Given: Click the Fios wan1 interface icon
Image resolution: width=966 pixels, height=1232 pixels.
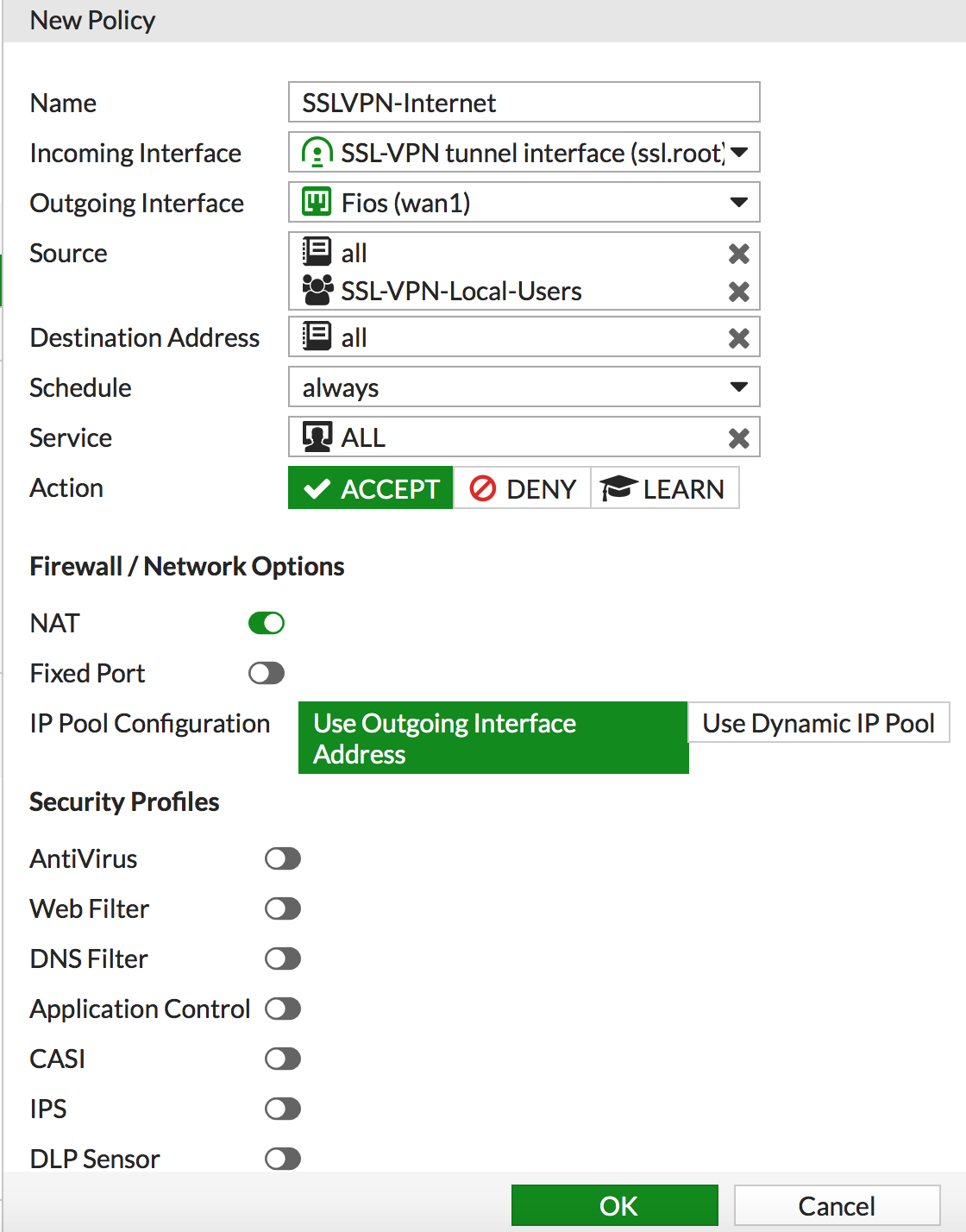Looking at the screenshot, I should [x=317, y=203].
